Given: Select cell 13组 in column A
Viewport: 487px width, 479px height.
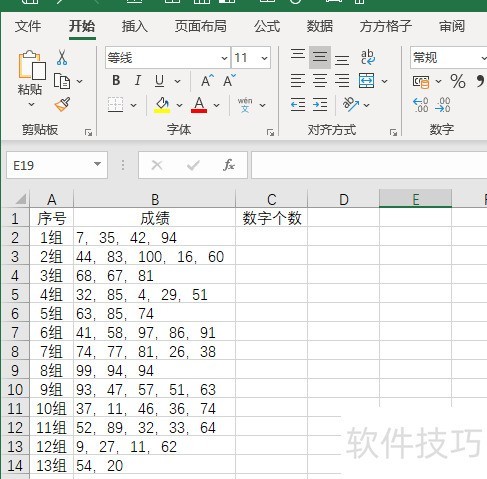Looking at the screenshot, I should tap(51, 465).
